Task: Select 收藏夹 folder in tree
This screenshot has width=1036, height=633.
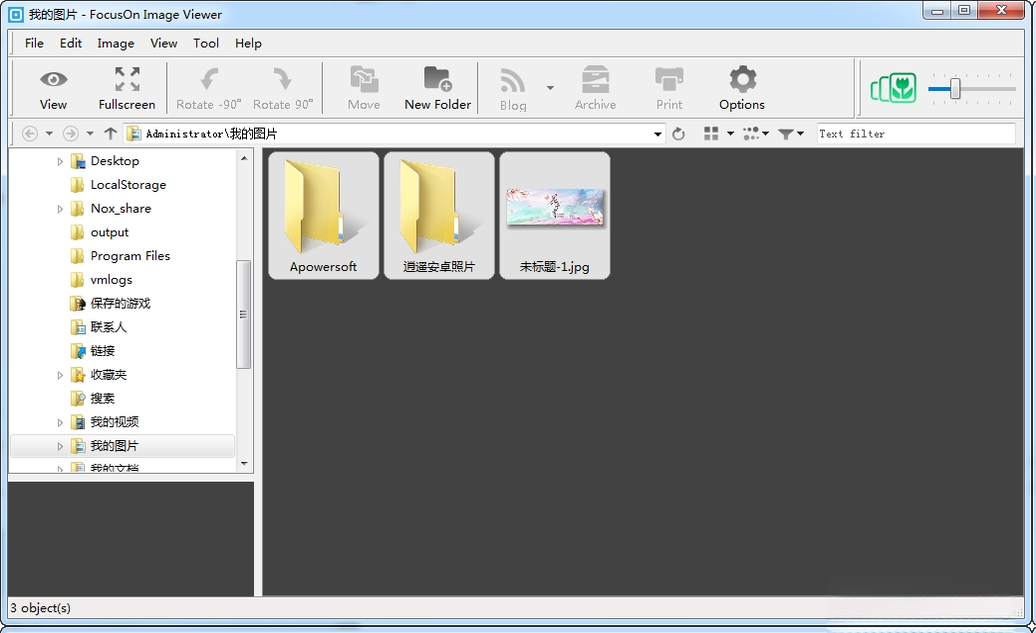Action: [108, 375]
